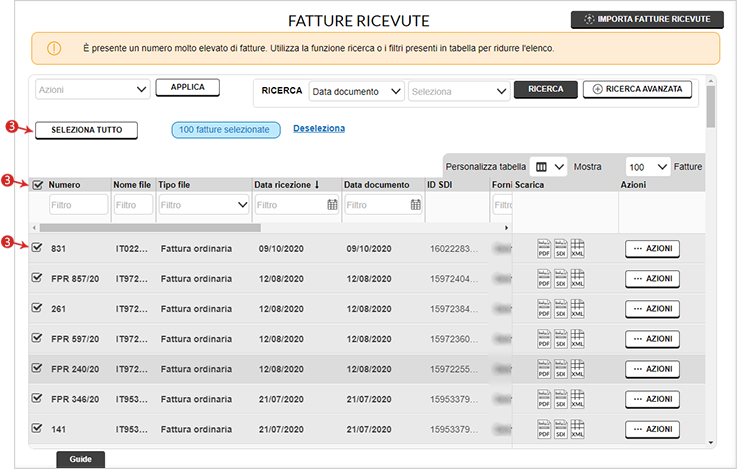Download SDI file for invoice 831
The image size is (740, 469).
click(x=560, y=248)
